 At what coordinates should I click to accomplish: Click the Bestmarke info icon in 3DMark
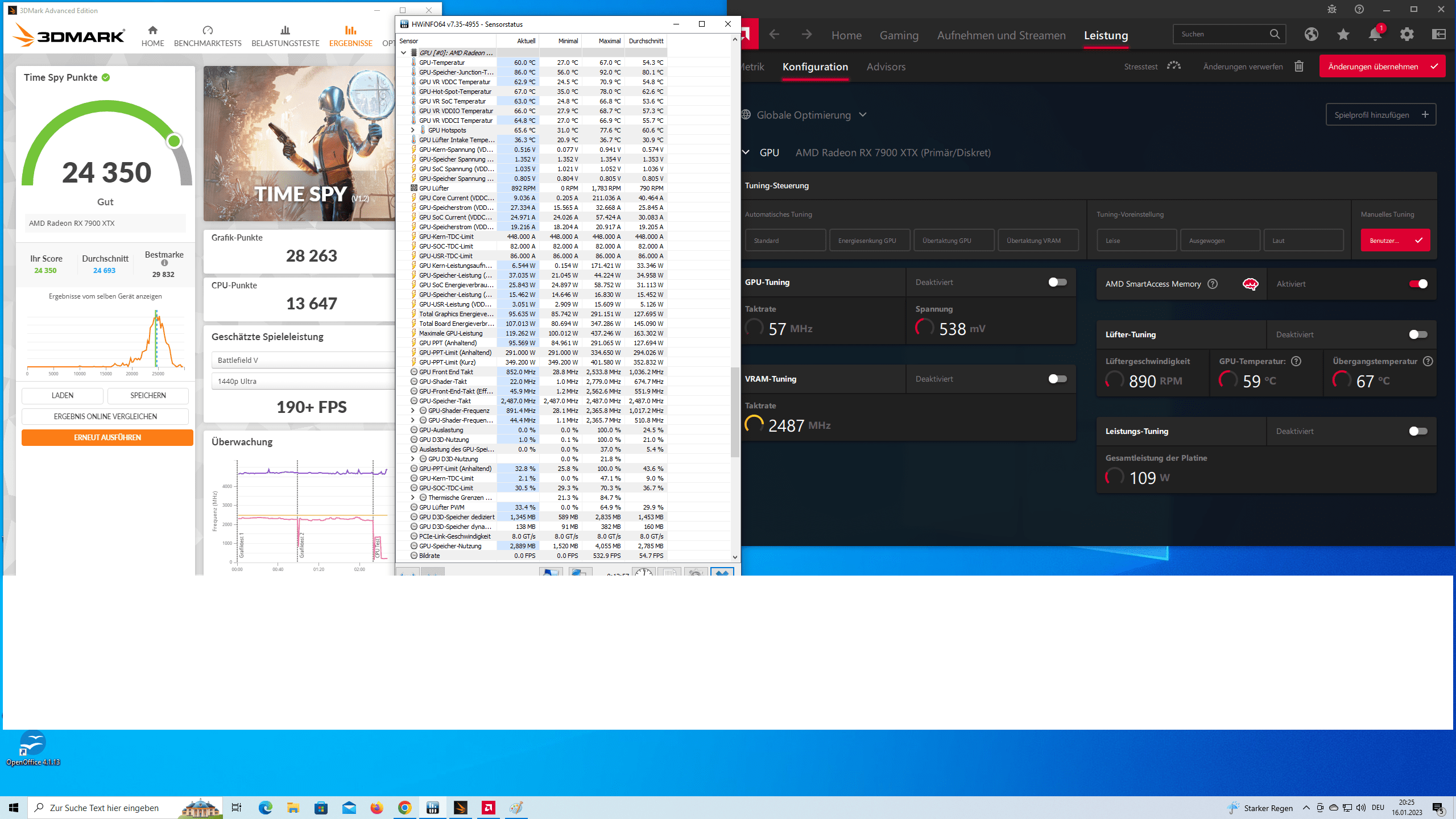pos(164,263)
